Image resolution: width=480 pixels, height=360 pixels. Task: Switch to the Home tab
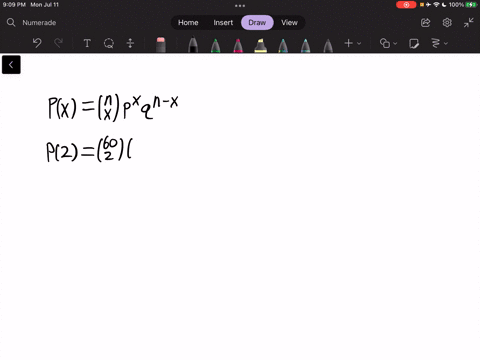click(188, 23)
